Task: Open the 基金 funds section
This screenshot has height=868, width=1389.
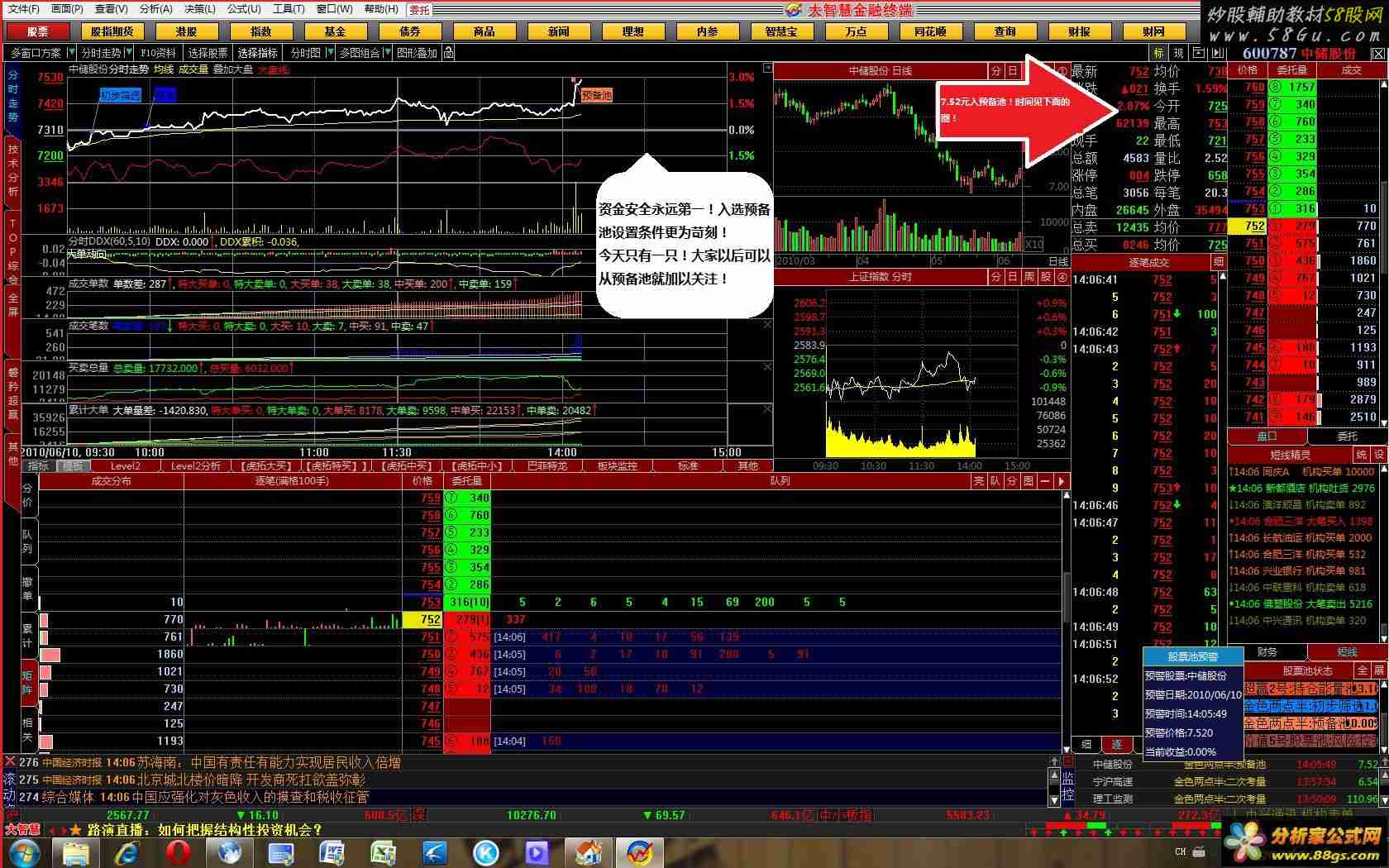Action: point(336,31)
